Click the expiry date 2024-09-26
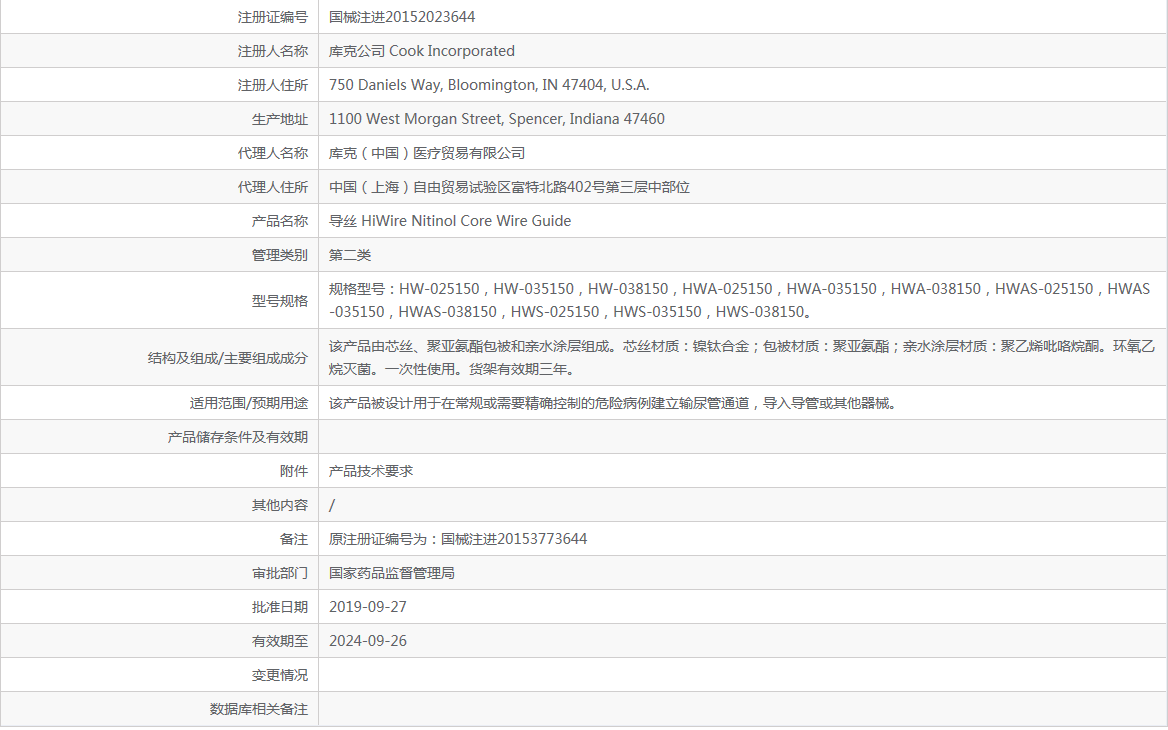The image size is (1168, 730). coord(368,640)
